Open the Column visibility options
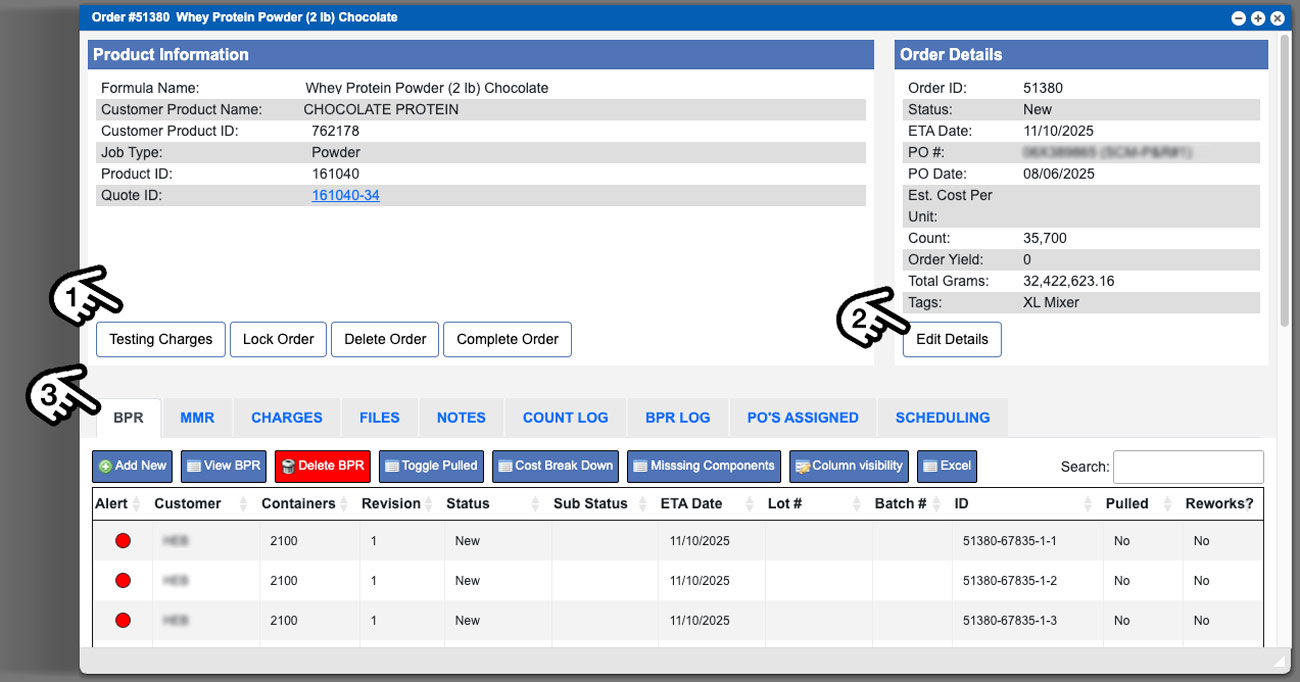The height and width of the screenshot is (682, 1300). pyautogui.click(x=848, y=466)
